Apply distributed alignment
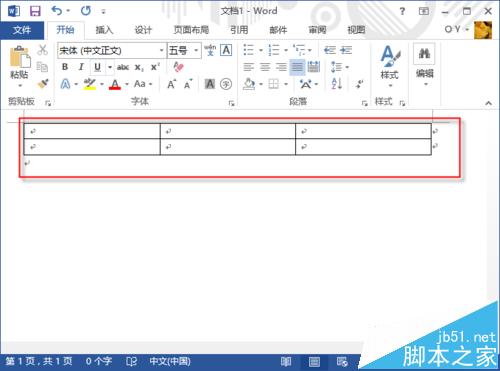 [313, 67]
